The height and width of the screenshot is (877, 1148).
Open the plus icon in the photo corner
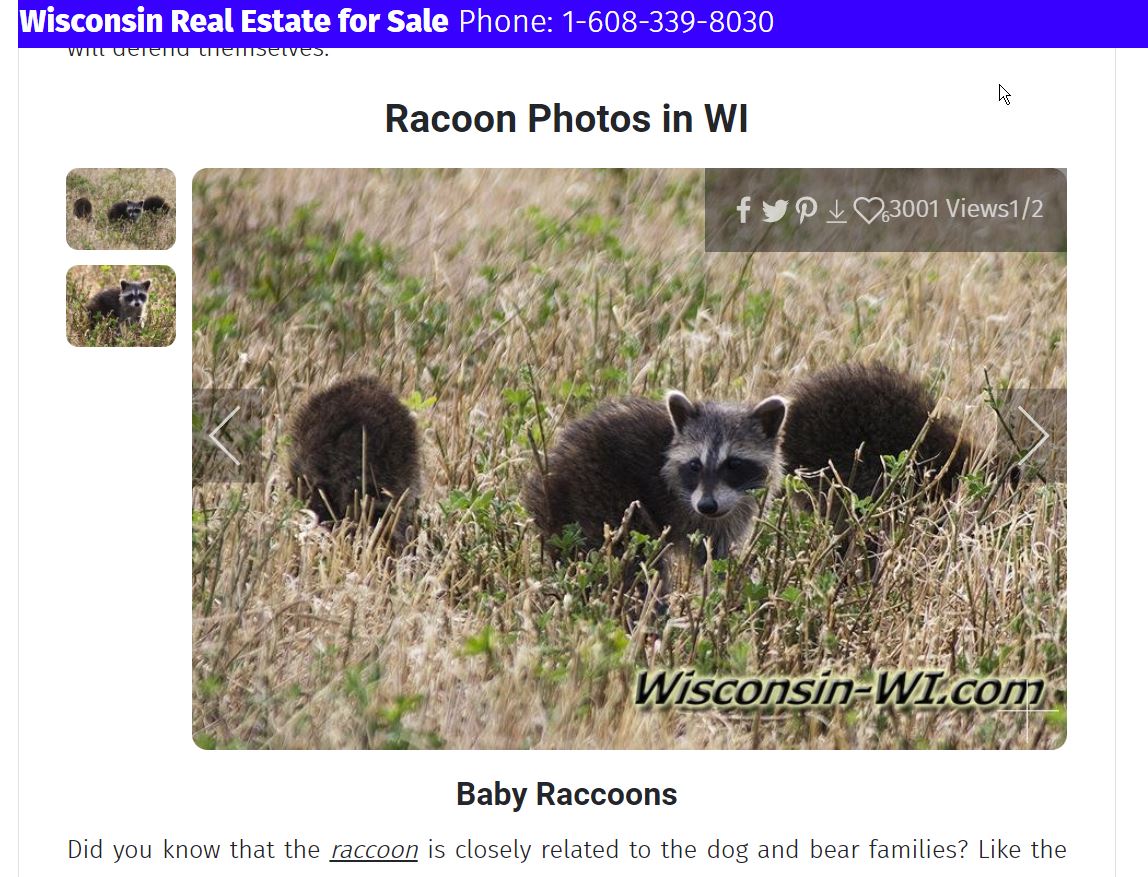click(1028, 711)
